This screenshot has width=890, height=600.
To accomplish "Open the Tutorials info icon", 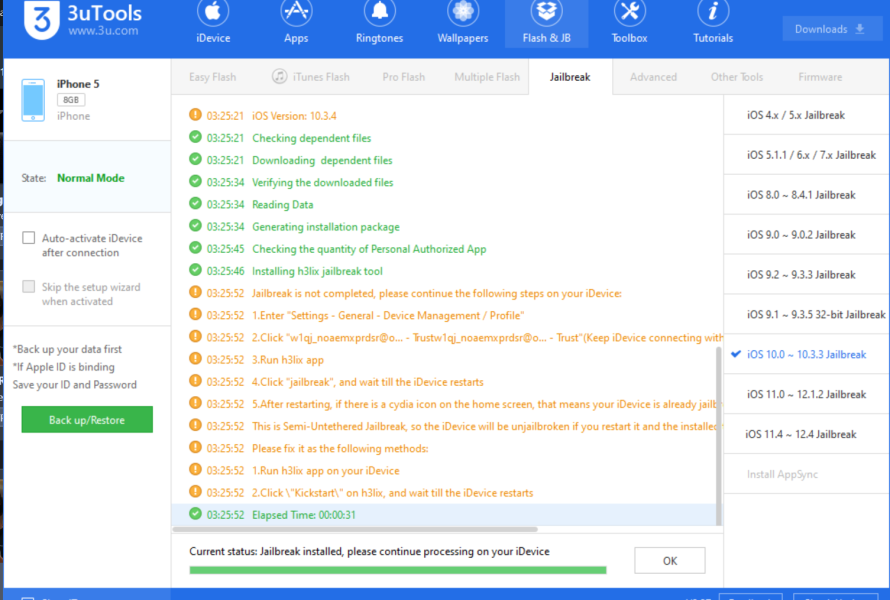I will tap(713, 13).
